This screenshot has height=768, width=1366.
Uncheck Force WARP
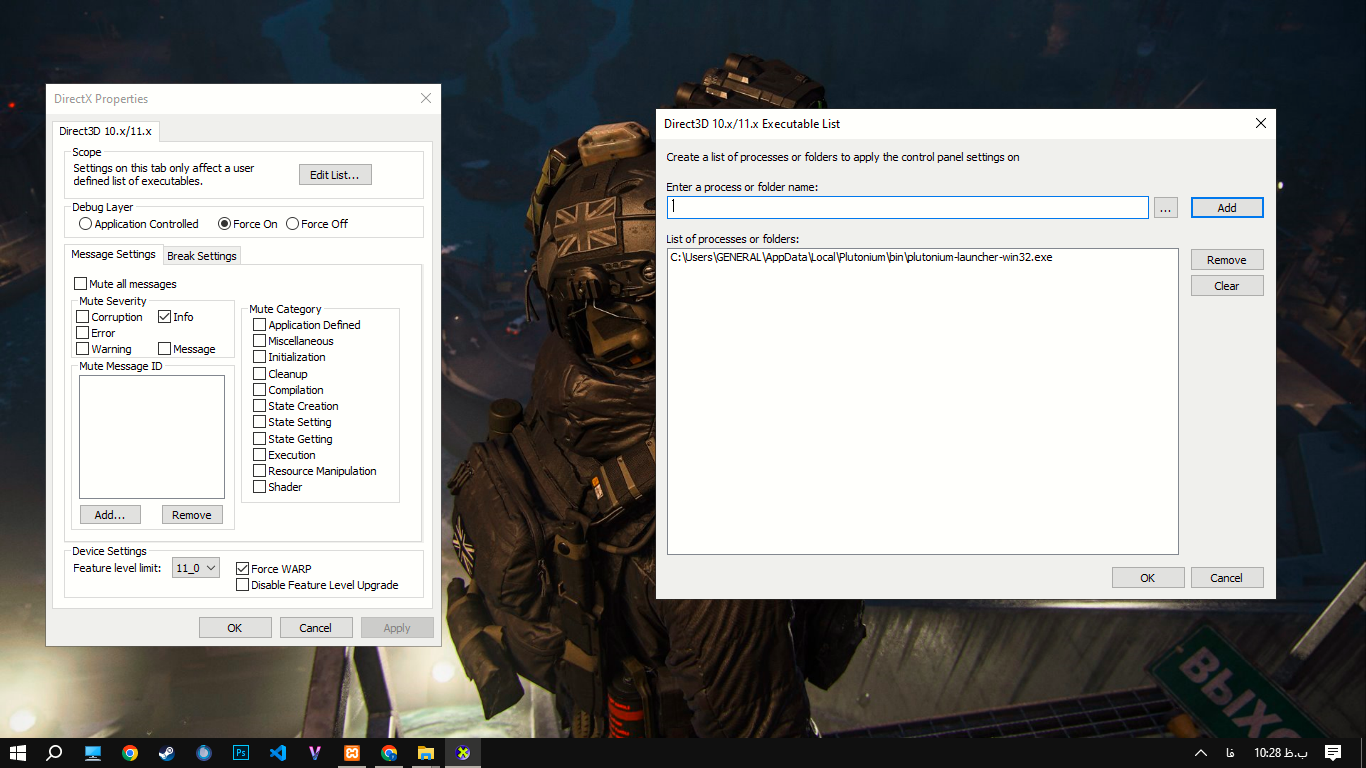pyautogui.click(x=242, y=569)
